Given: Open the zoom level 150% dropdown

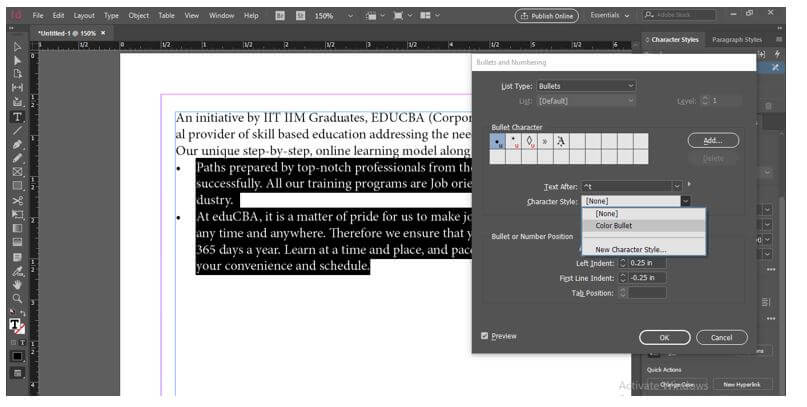Looking at the screenshot, I should 350,16.
